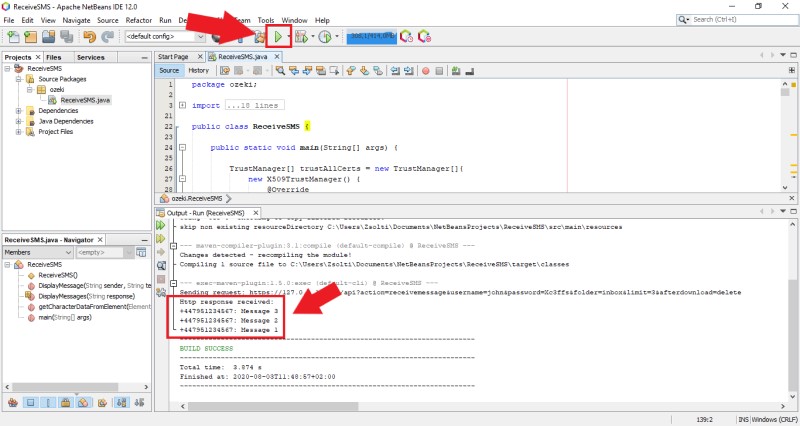Click the Profile Project toolbar icon

(324, 37)
